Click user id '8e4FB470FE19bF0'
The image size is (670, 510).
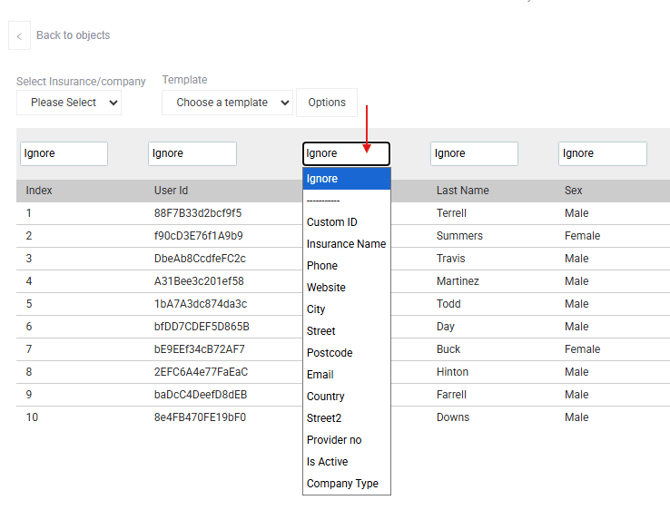tap(200, 417)
